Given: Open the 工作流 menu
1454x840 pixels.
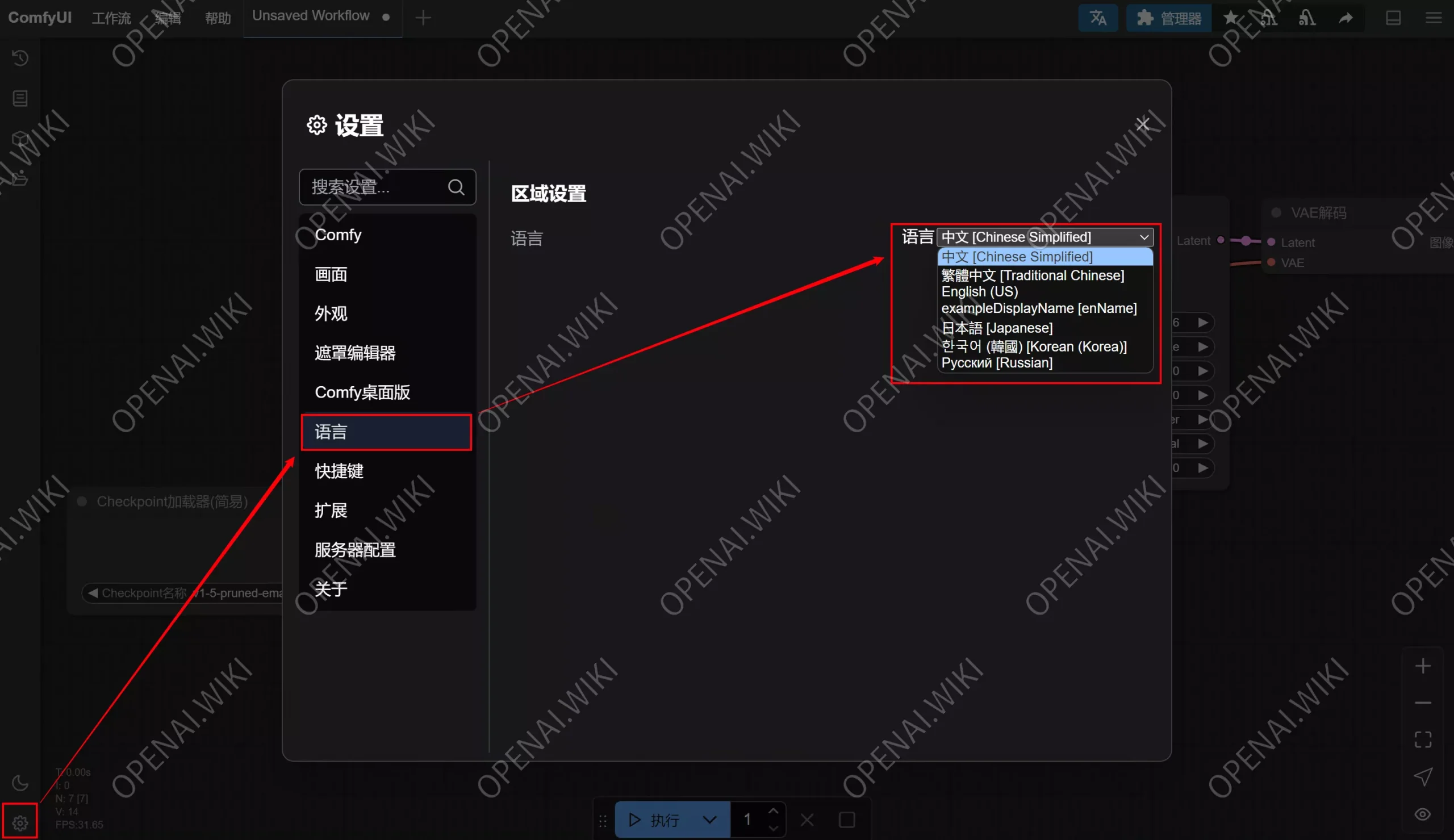Looking at the screenshot, I should tap(111, 18).
